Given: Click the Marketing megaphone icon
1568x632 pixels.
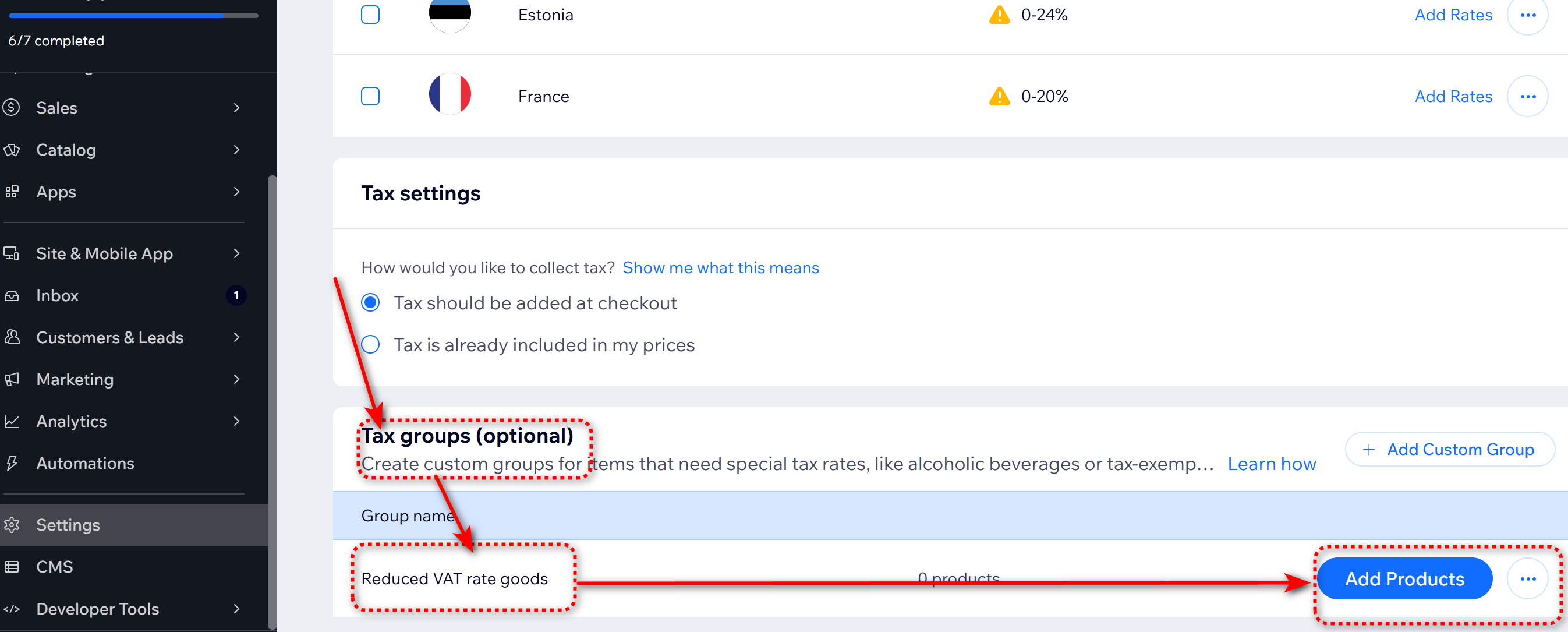Looking at the screenshot, I should (12, 379).
